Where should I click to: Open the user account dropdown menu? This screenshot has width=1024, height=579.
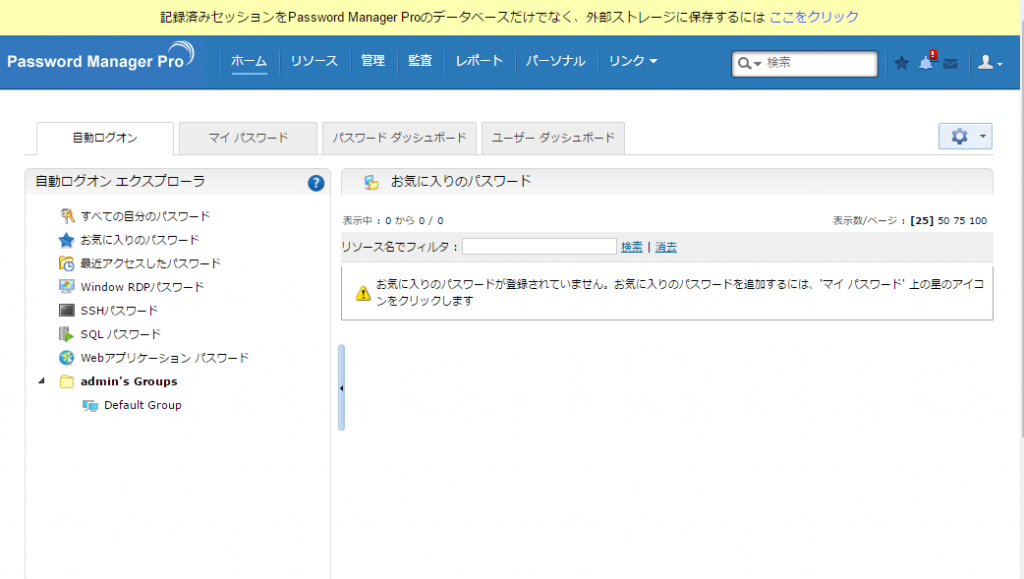click(x=988, y=63)
